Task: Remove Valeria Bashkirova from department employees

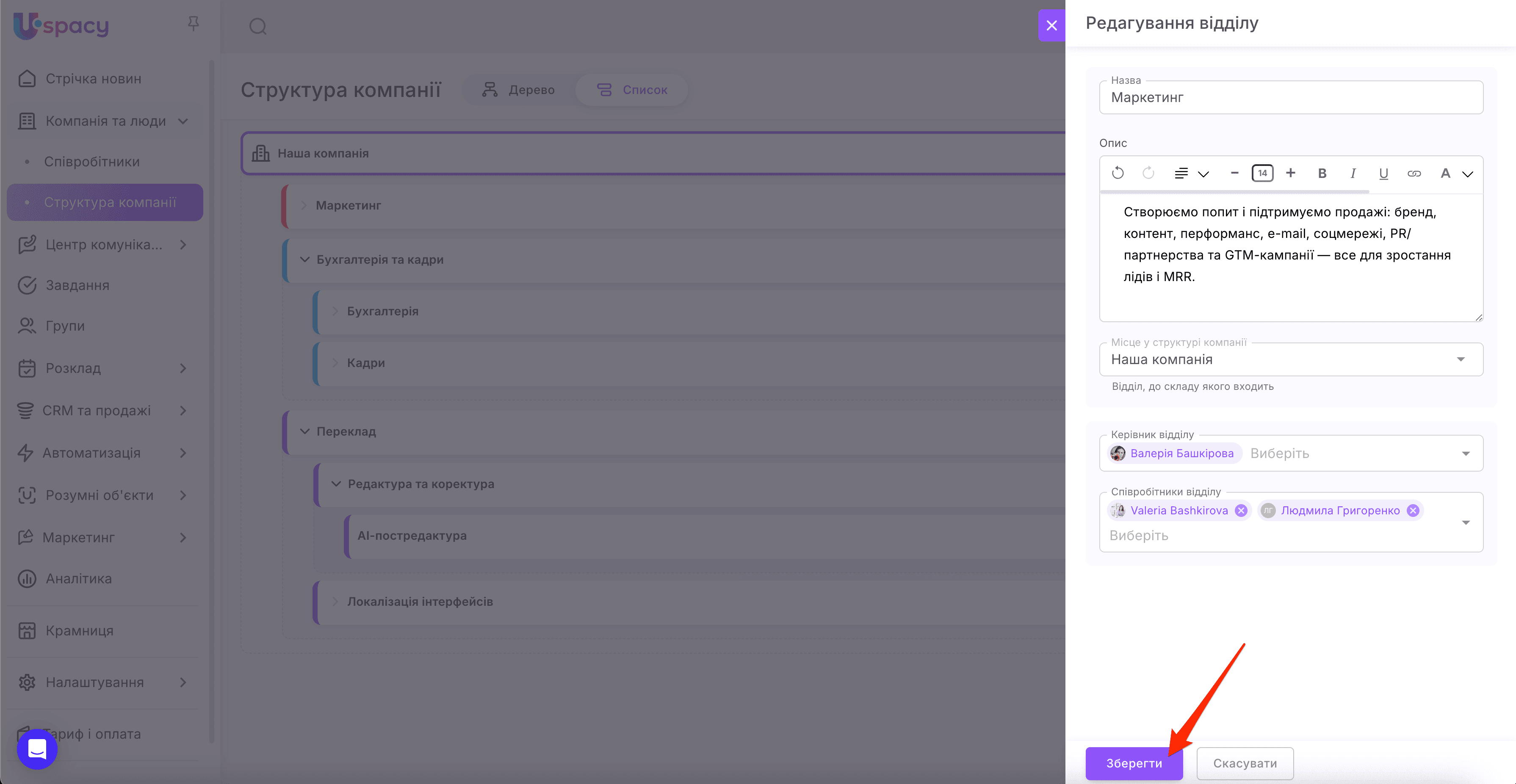Action: click(x=1241, y=511)
